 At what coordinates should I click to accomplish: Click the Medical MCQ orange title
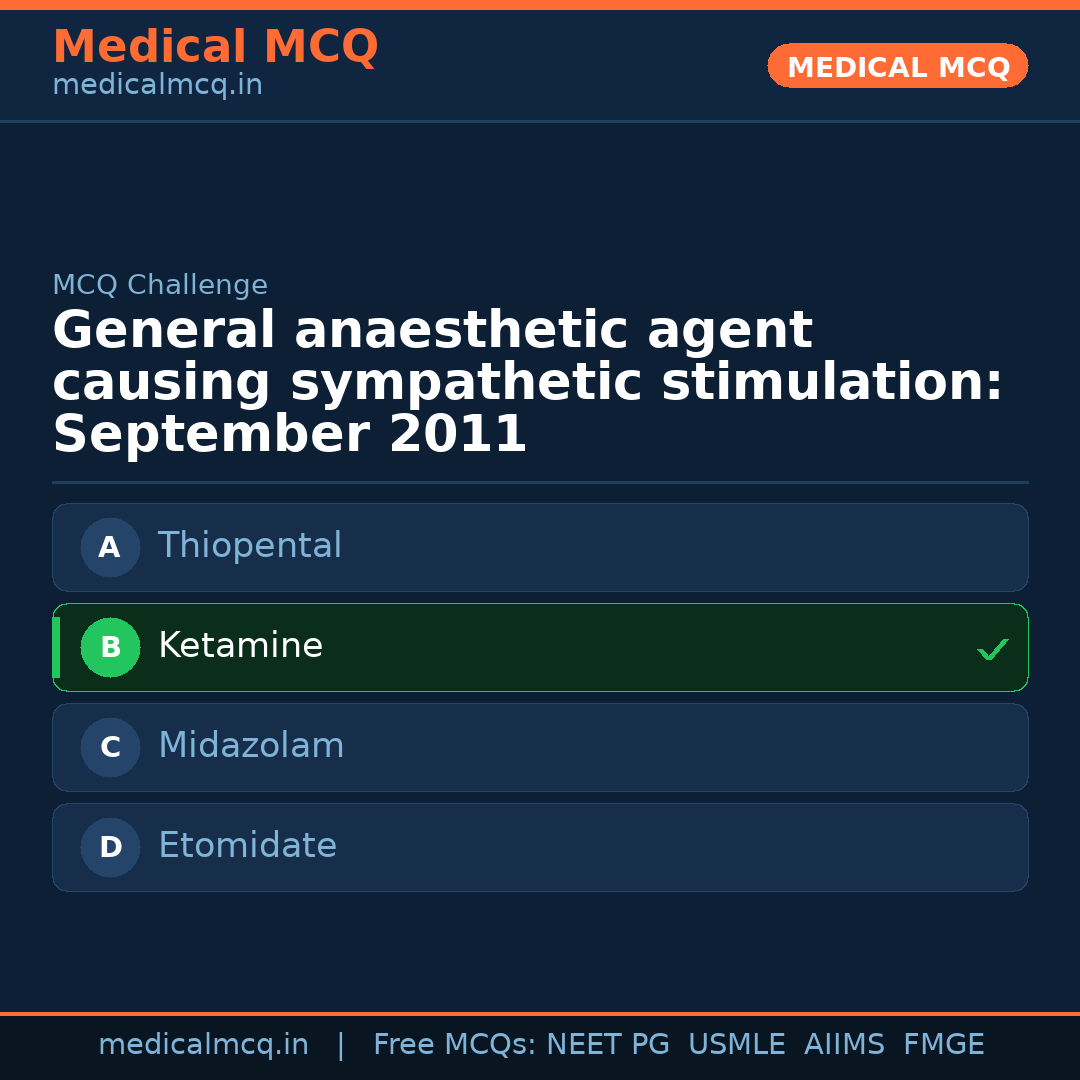point(215,47)
